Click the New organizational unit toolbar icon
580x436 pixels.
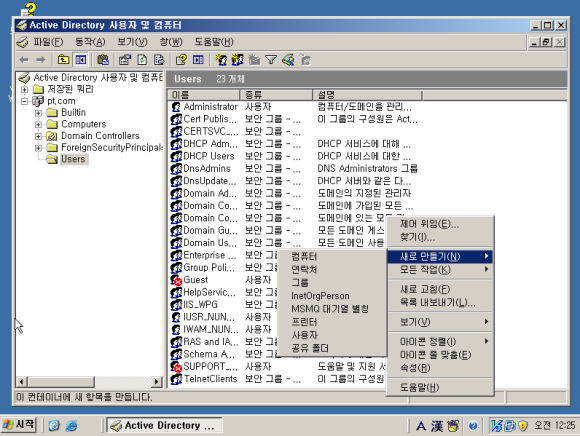coord(254,60)
